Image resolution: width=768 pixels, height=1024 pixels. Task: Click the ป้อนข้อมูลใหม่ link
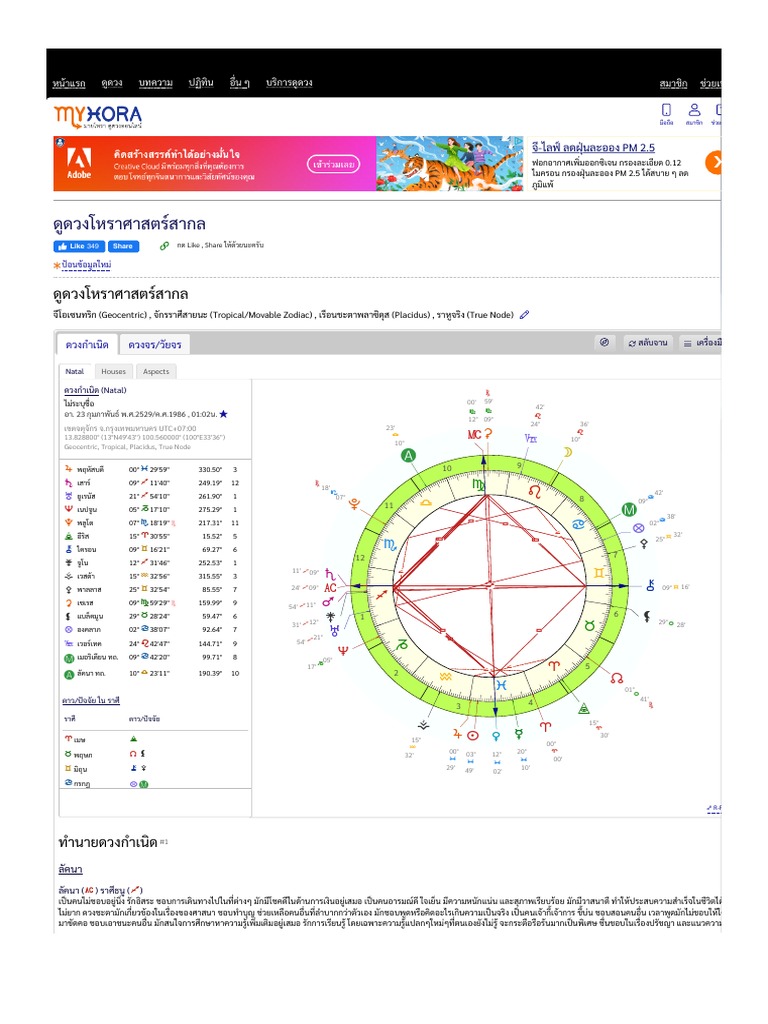(86, 264)
